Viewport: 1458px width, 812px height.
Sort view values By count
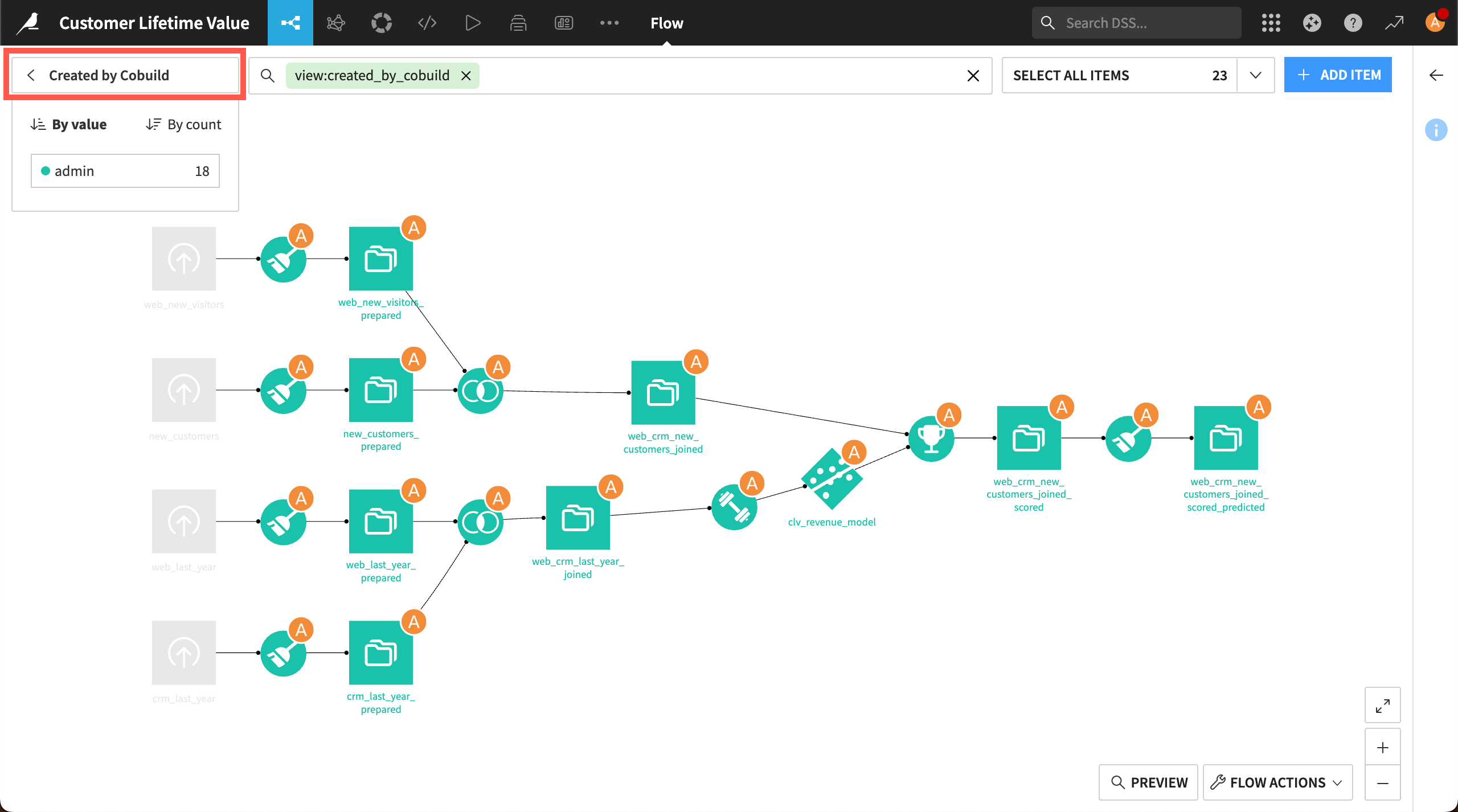pyautogui.click(x=183, y=124)
